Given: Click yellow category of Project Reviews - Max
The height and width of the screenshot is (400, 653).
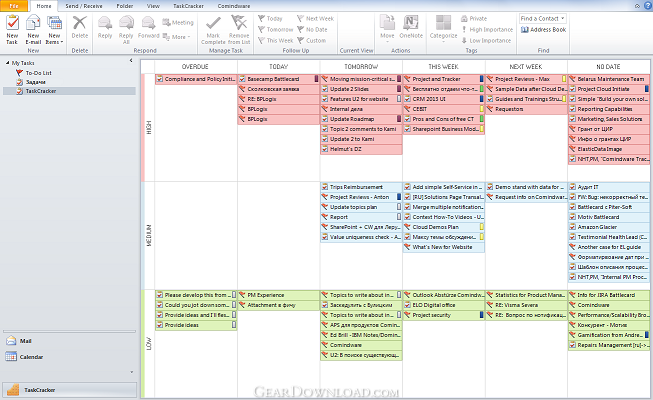Looking at the screenshot, I should point(564,79).
